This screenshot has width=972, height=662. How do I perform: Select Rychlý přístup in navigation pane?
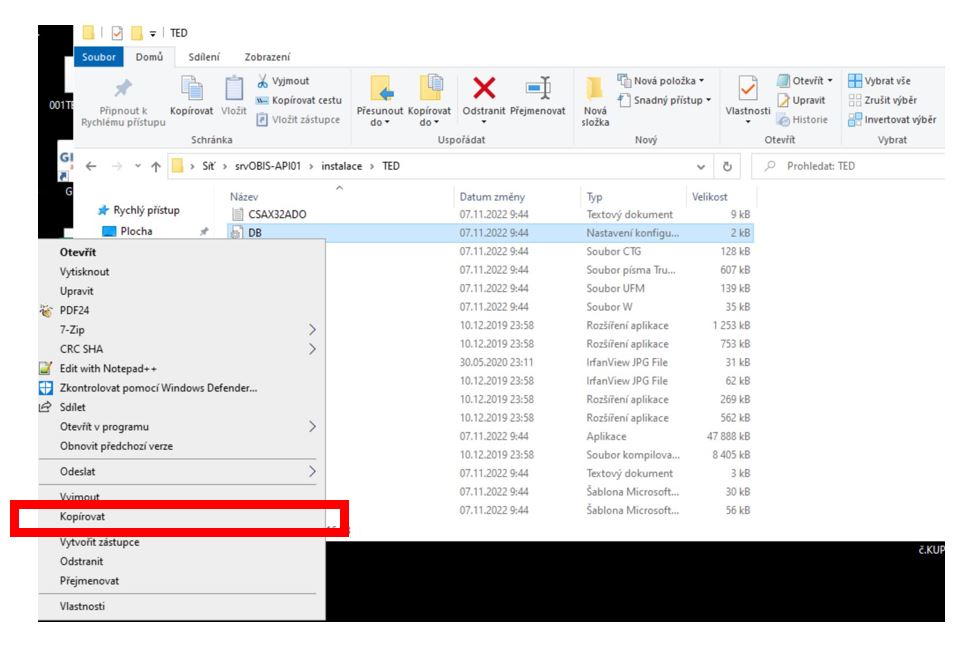143,210
